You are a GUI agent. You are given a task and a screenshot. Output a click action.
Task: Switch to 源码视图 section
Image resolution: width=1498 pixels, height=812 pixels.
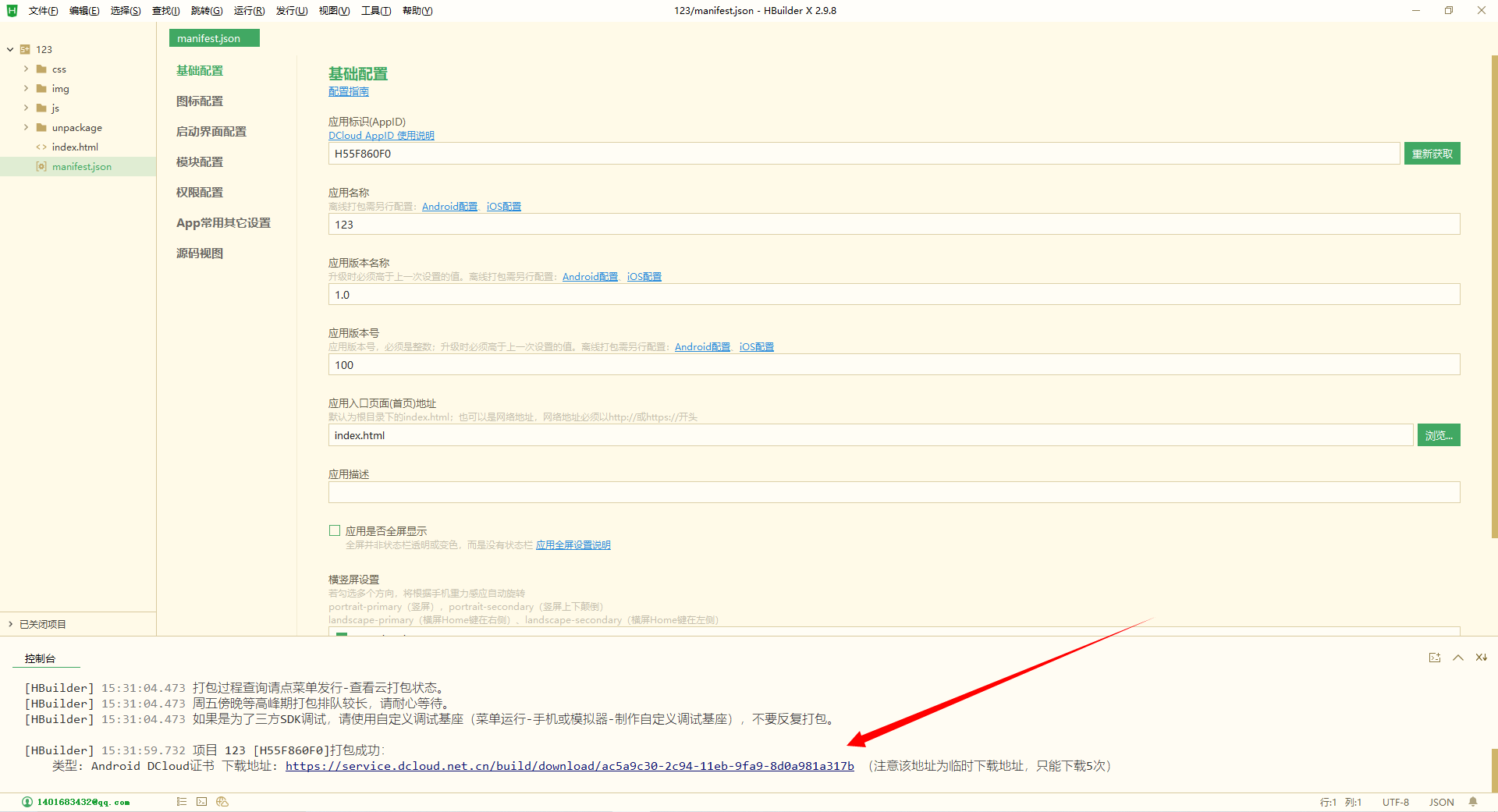[200, 254]
